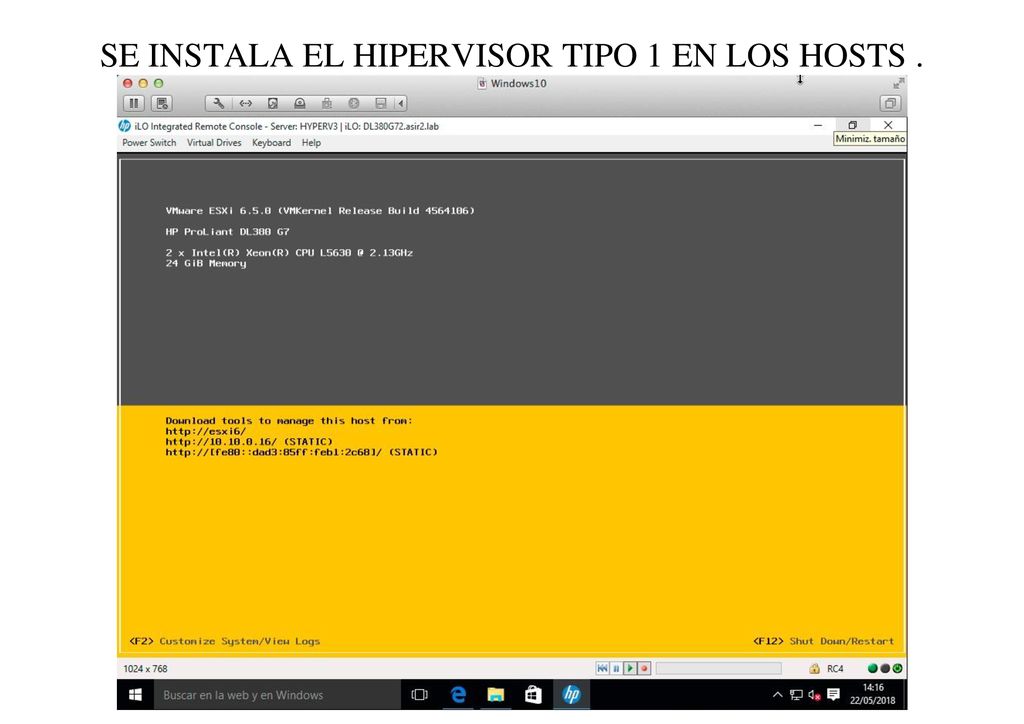Expand the hidden system tray icons

(777, 695)
